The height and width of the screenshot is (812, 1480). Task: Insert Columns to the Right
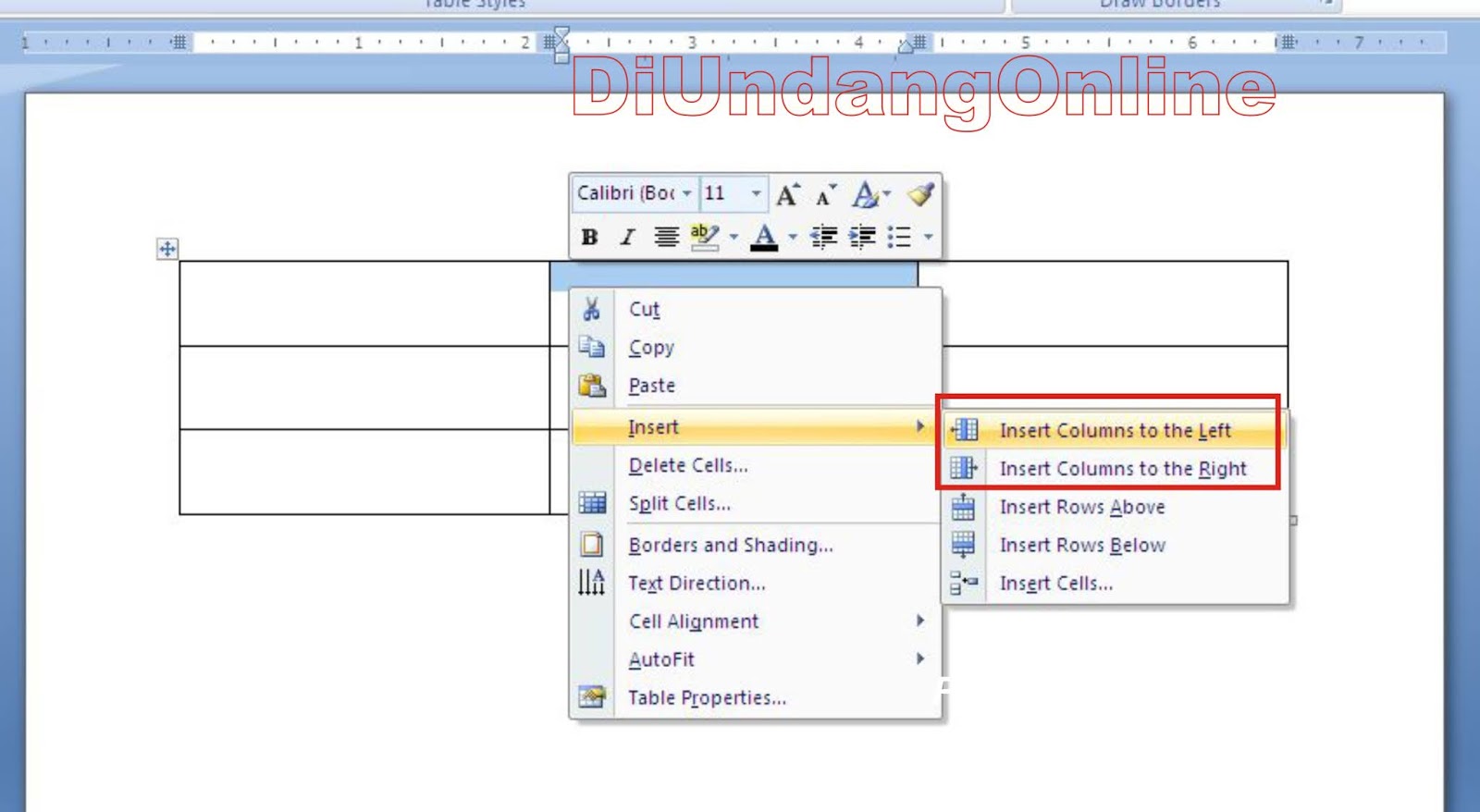[1116, 468]
